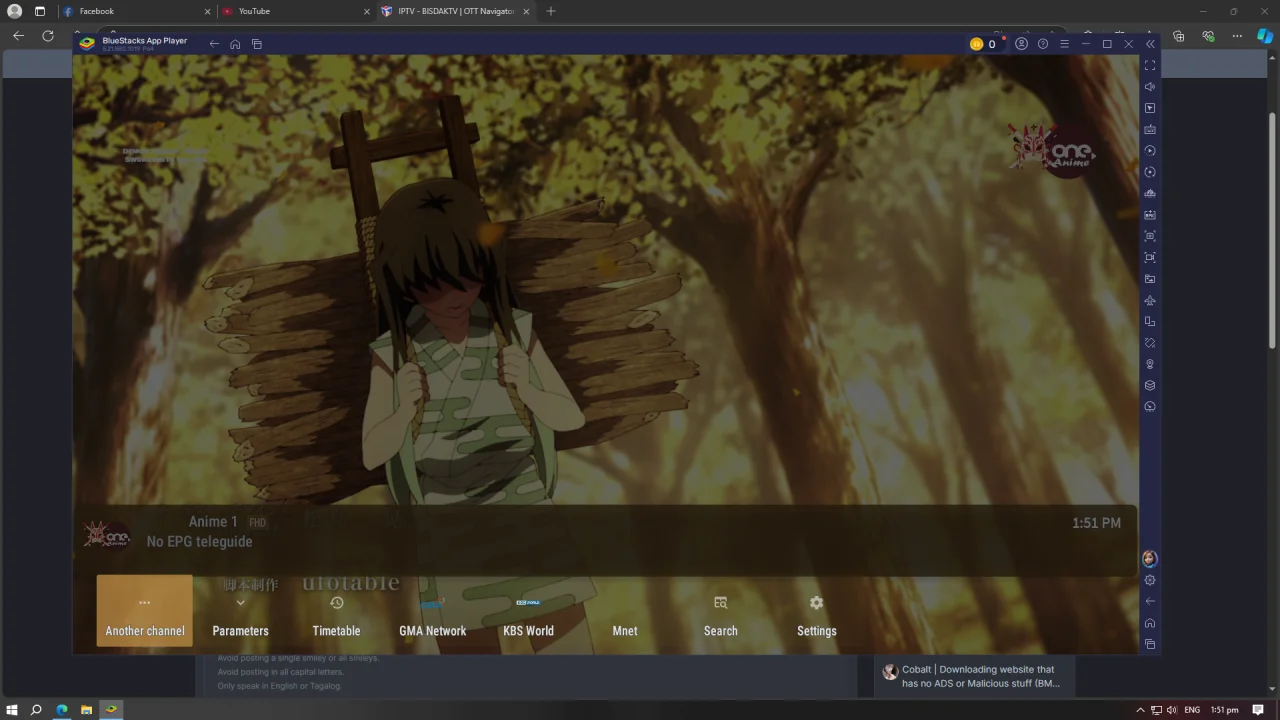Toggle the cursor lock icon in BlueStacks sidebar
This screenshot has width=1280, height=720.
1150,108
